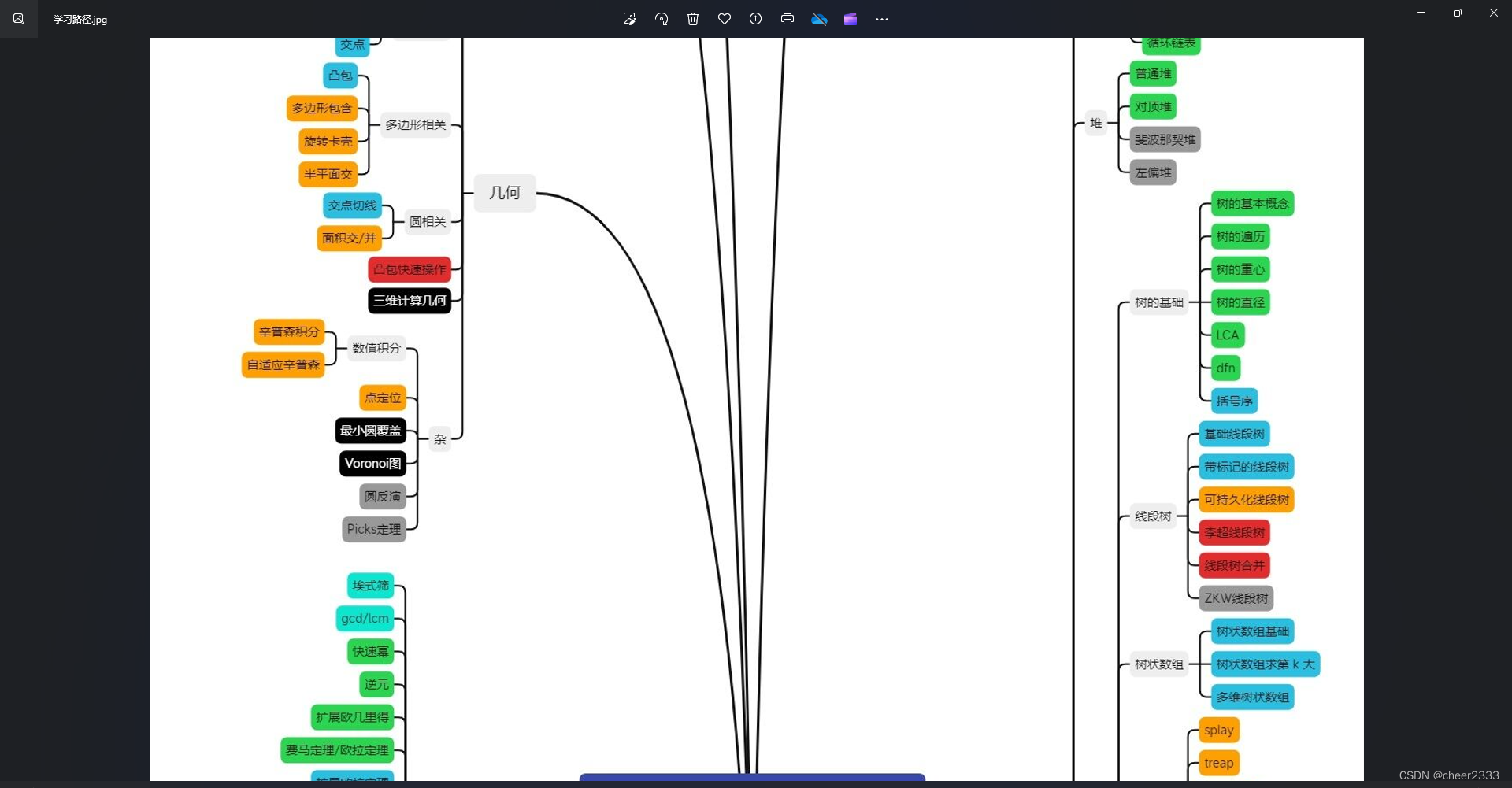The width and height of the screenshot is (1512, 788).
Task: Click the splay node
Action: click(x=1219, y=731)
